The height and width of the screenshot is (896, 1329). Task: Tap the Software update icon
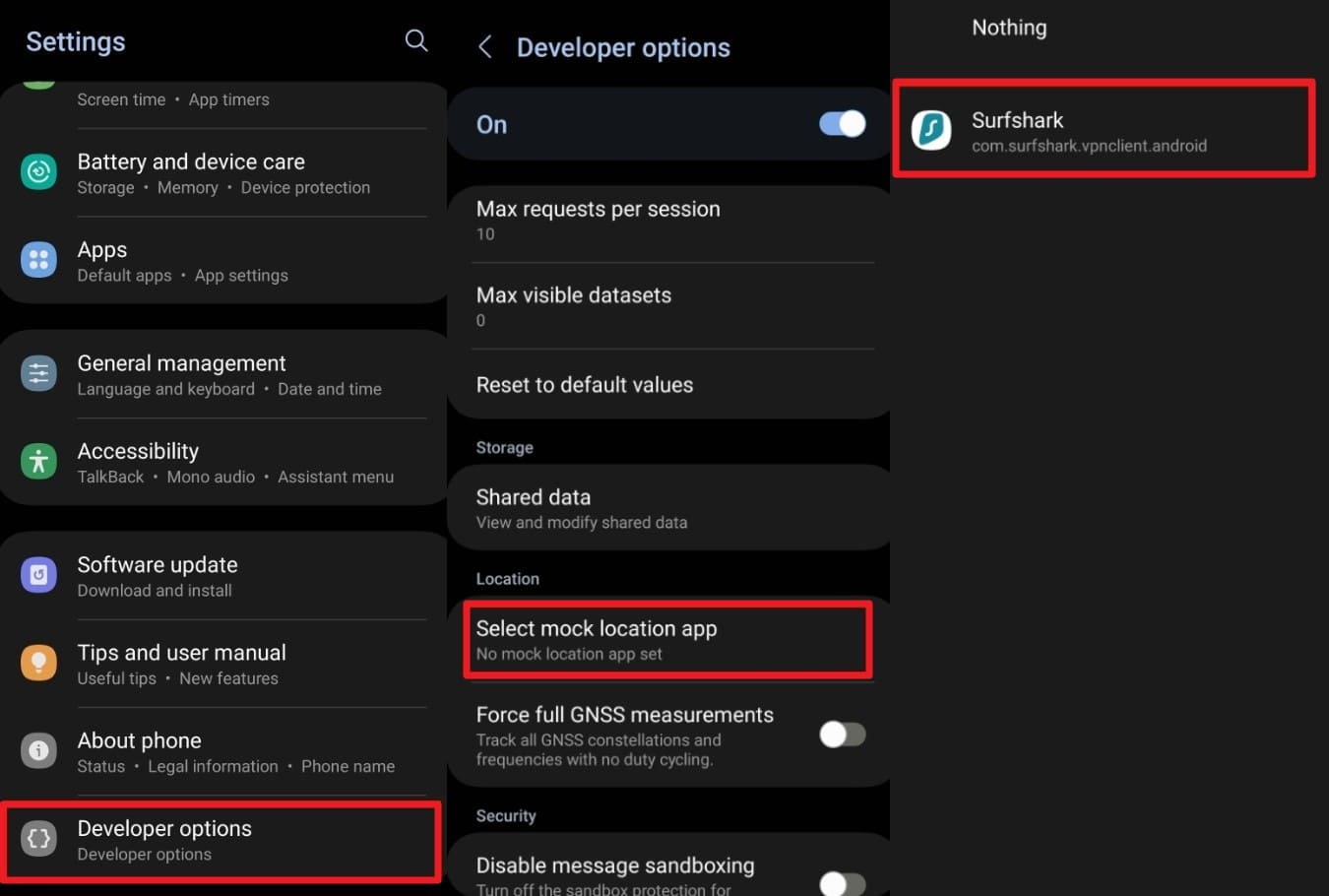coord(39,575)
